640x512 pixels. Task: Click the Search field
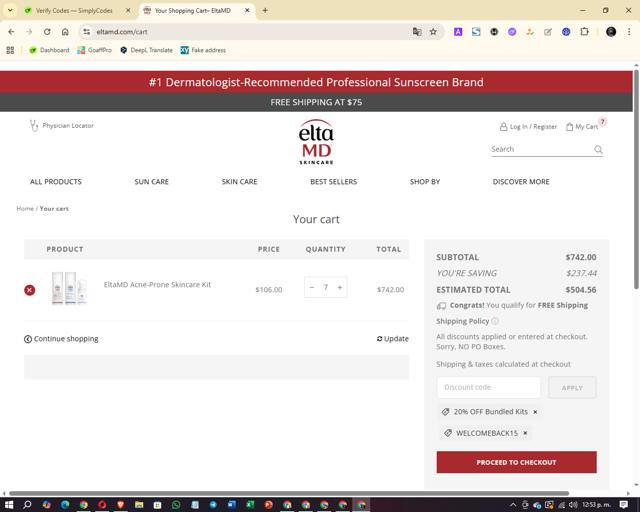[x=541, y=149]
